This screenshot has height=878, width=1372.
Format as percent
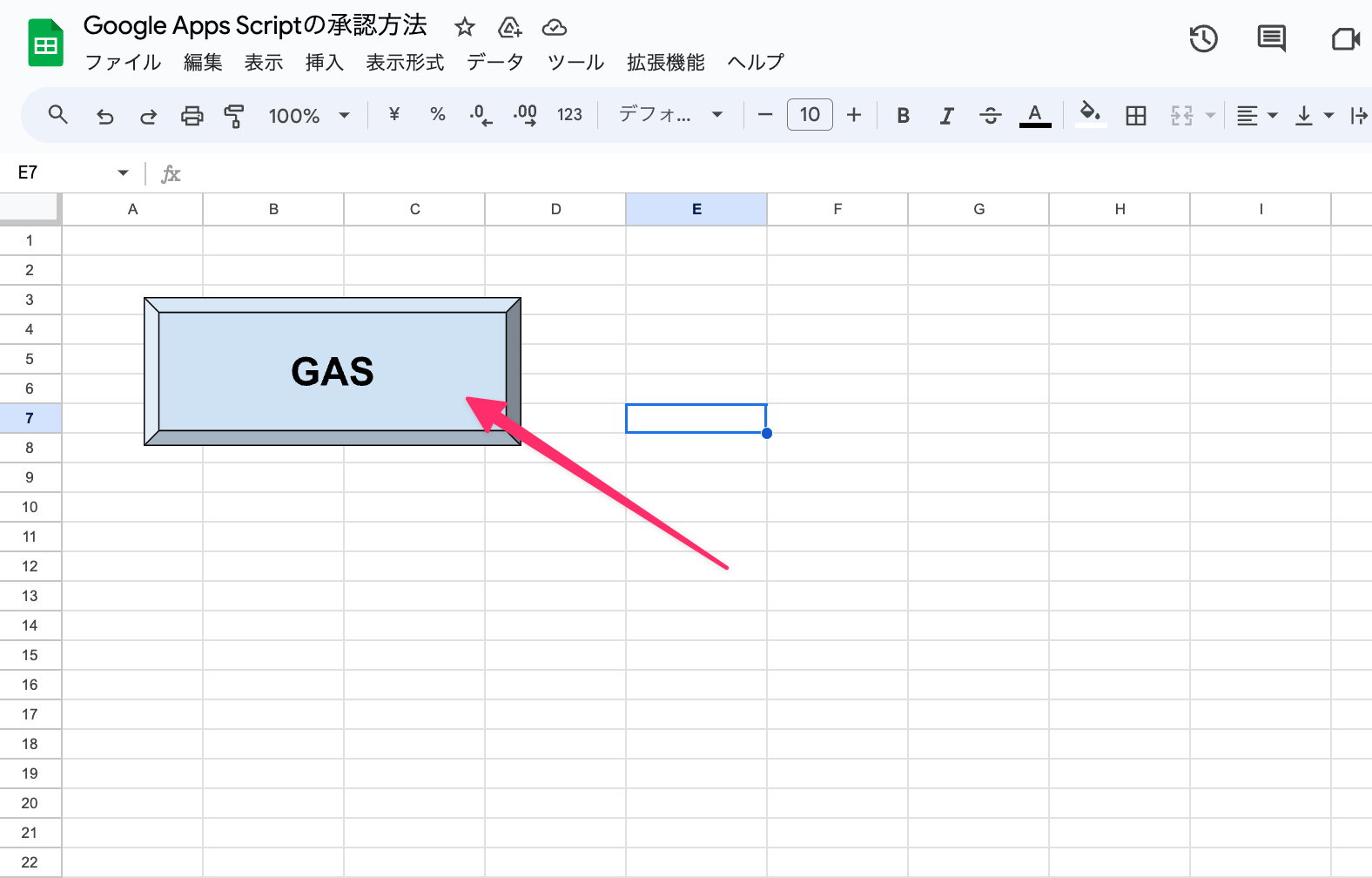pyautogui.click(x=438, y=114)
